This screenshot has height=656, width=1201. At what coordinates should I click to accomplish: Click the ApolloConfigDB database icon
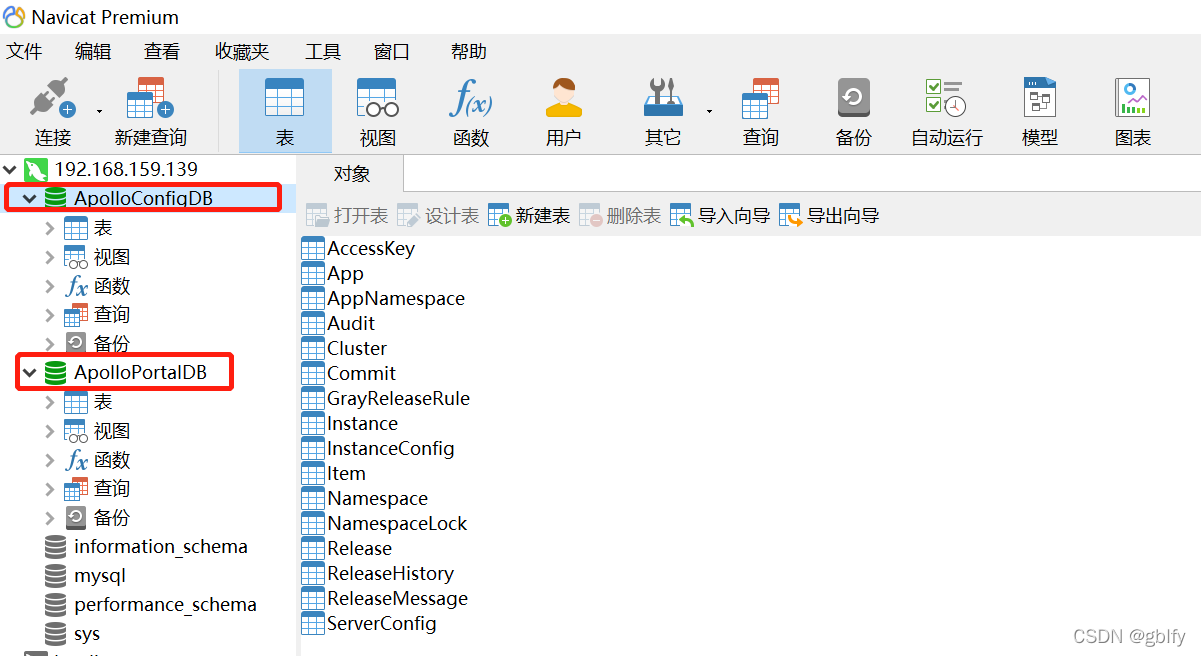pos(56,199)
